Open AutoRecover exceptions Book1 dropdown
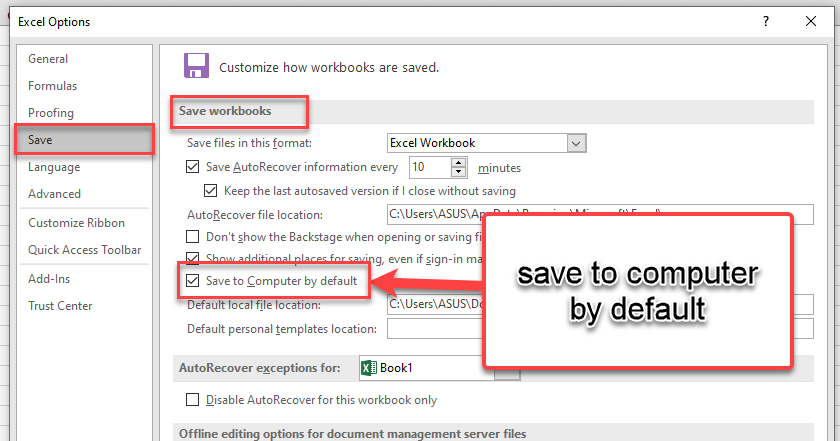840x441 pixels. tap(507, 368)
